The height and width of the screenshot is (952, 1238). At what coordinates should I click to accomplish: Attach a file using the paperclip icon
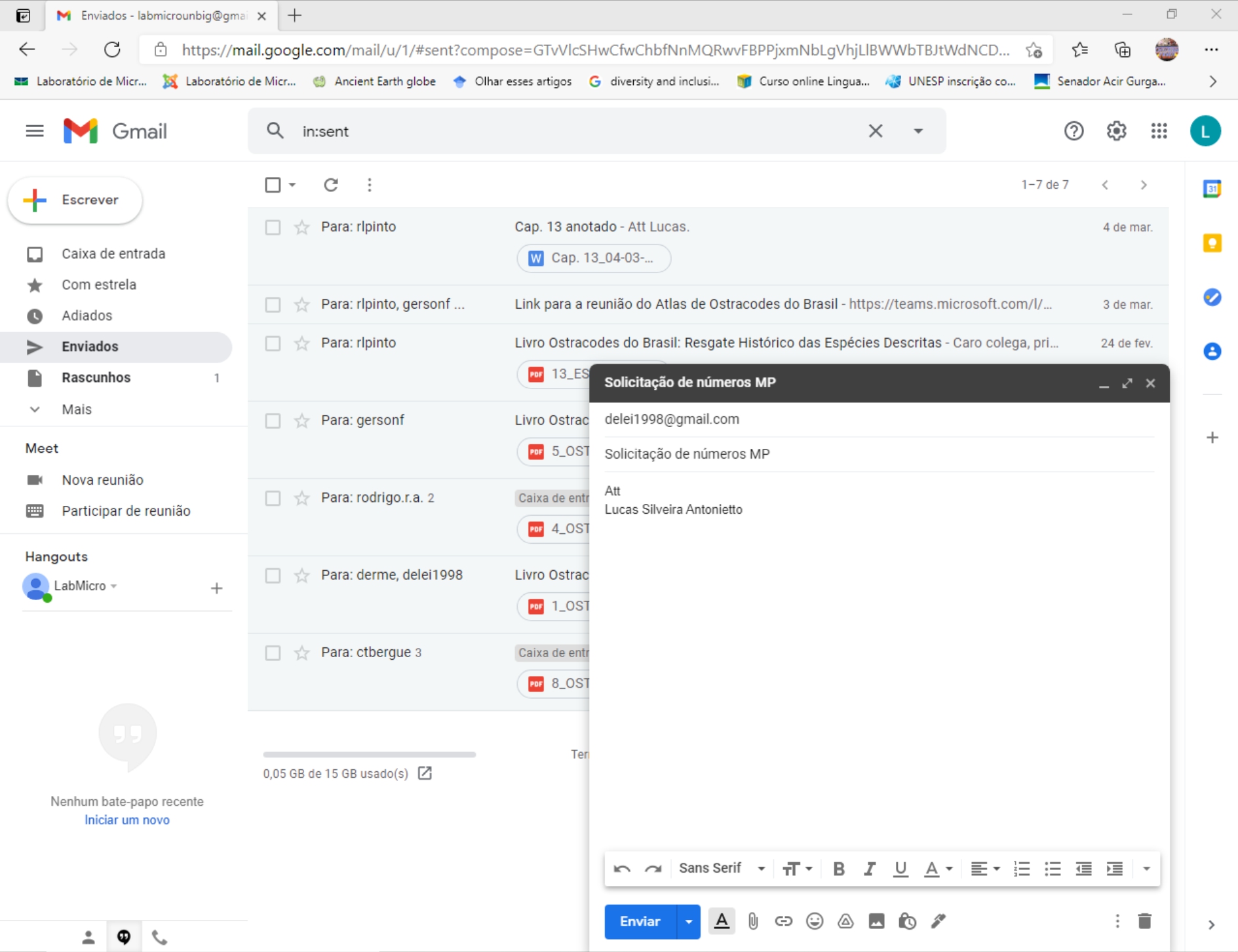tap(752, 921)
